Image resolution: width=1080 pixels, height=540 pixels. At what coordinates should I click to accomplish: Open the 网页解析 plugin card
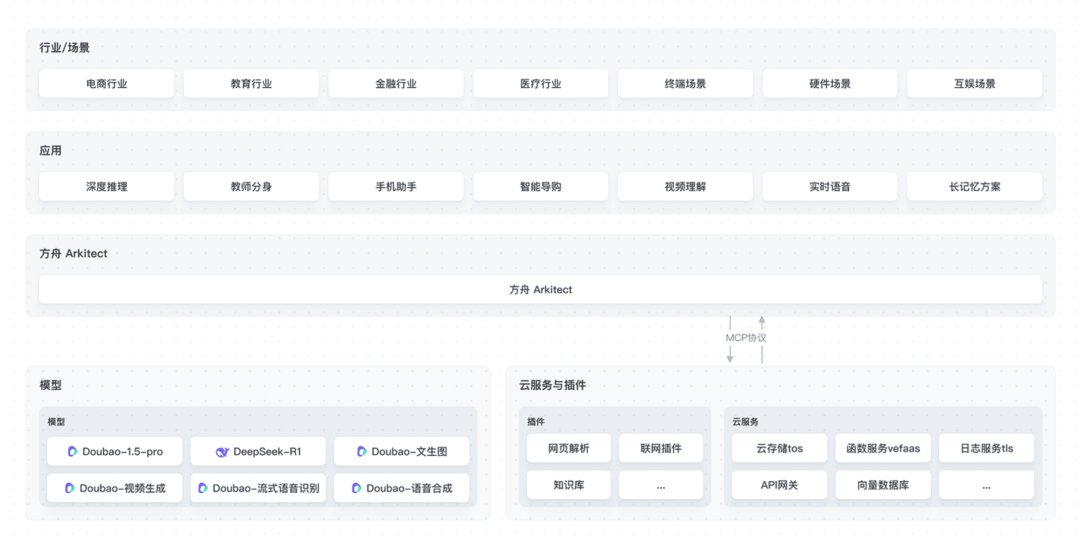coord(569,448)
